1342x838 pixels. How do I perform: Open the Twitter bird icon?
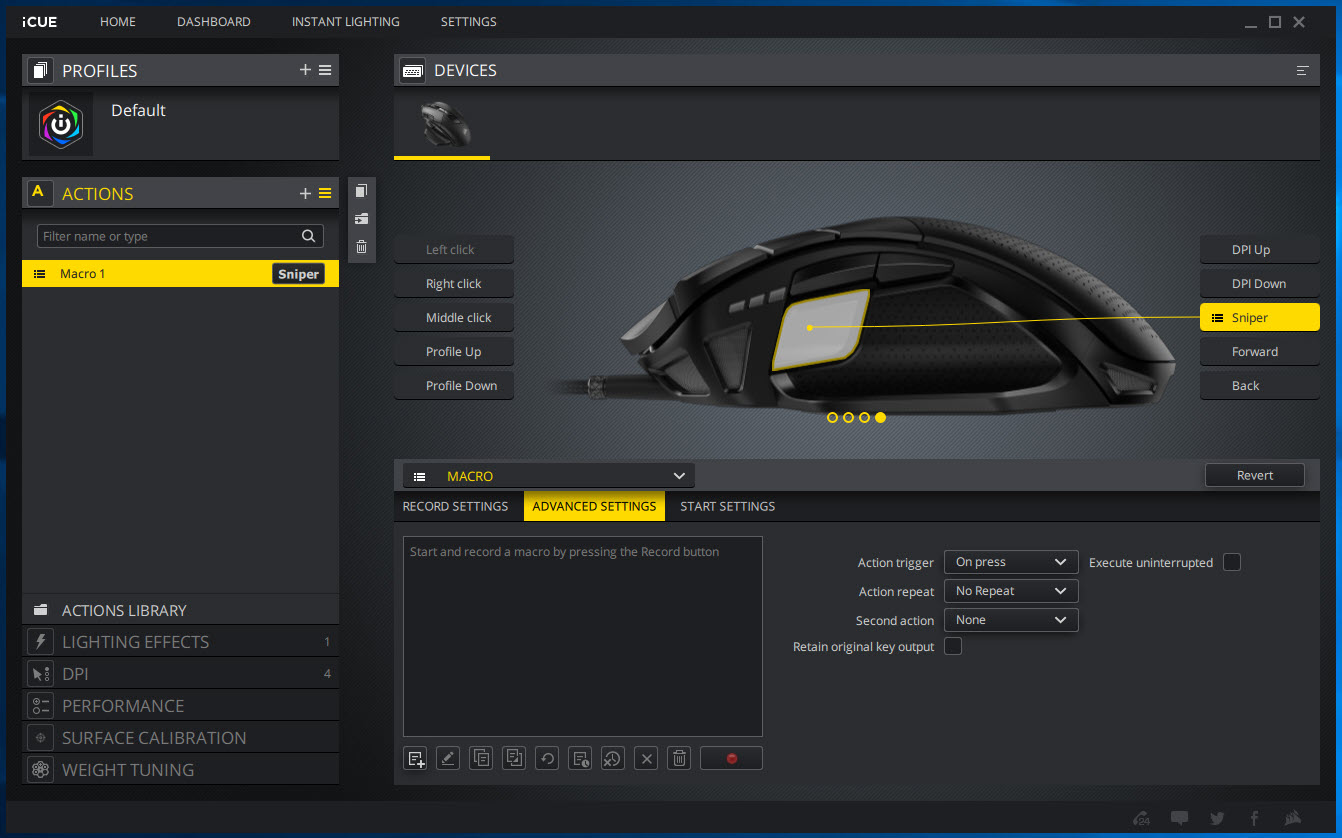[1217, 818]
